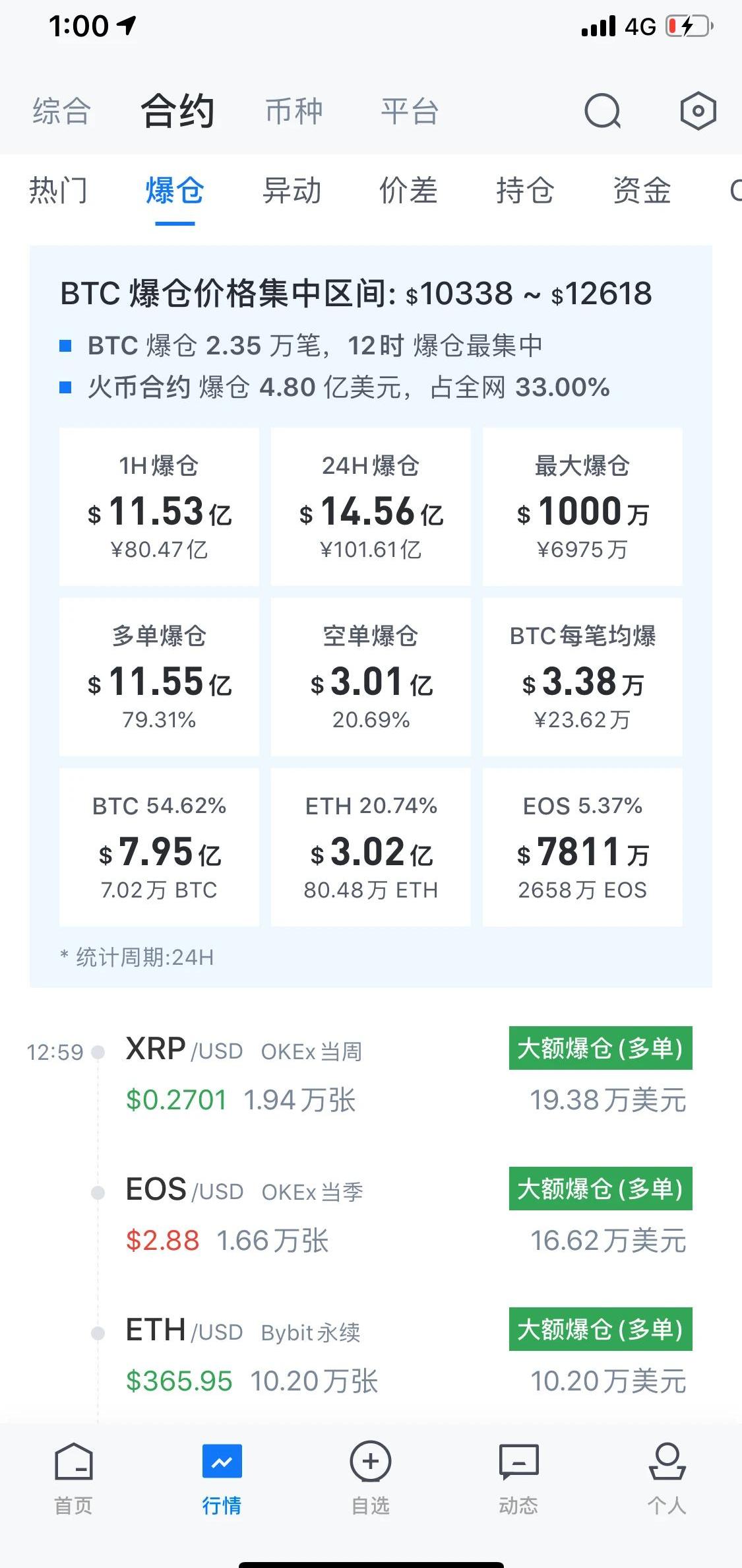Open the 持仓 sub-tab
The height and width of the screenshot is (1568, 742).
click(525, 191)
